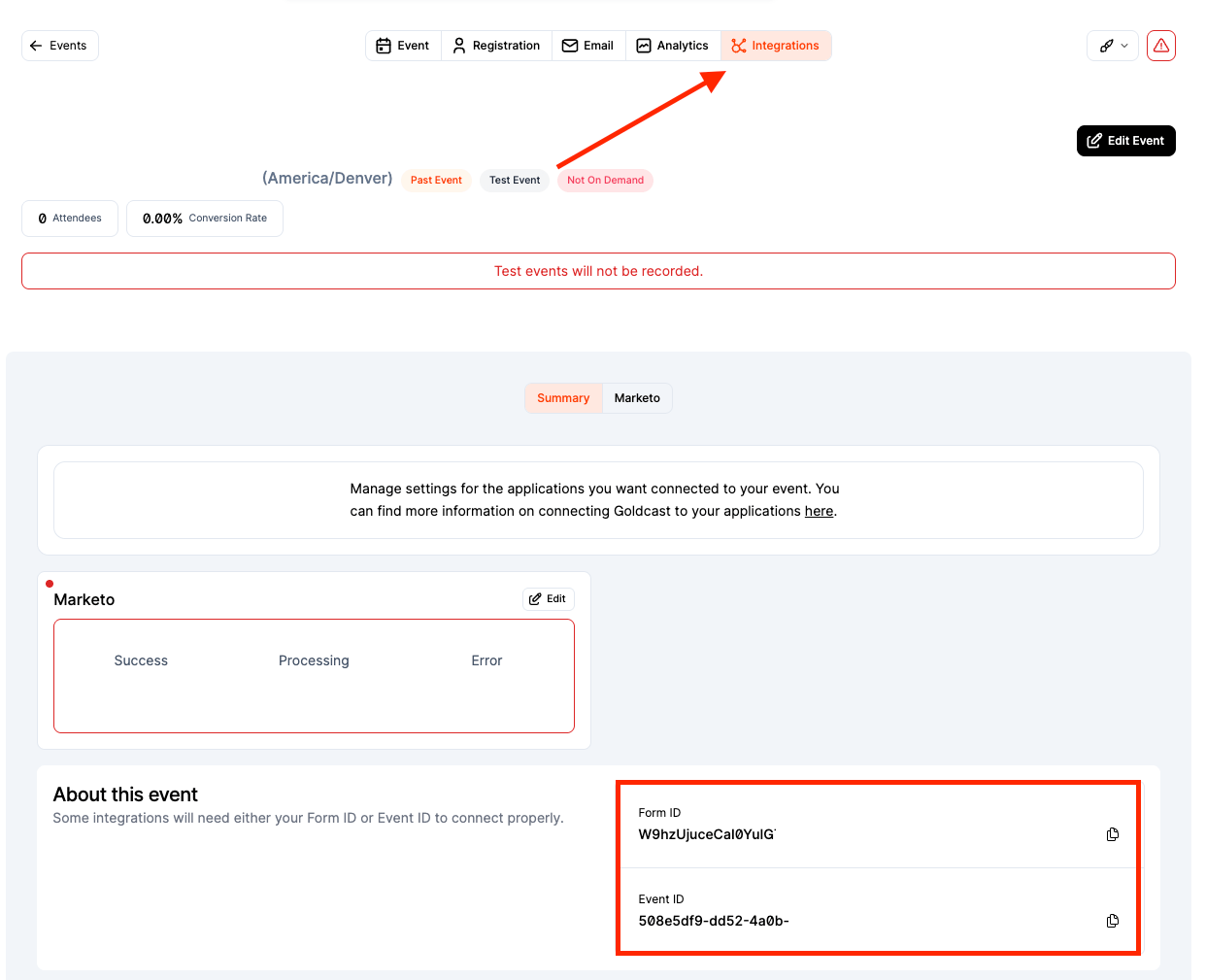This screenshot has height=980, width=1206.
Task: View the Analytics tab
Action: (673, 46)
